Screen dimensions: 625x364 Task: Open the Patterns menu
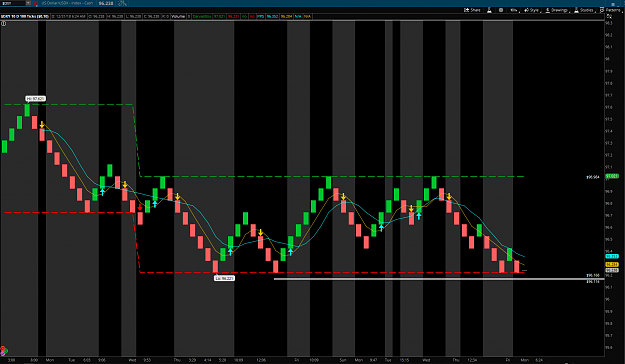click(x=612, y=10)
